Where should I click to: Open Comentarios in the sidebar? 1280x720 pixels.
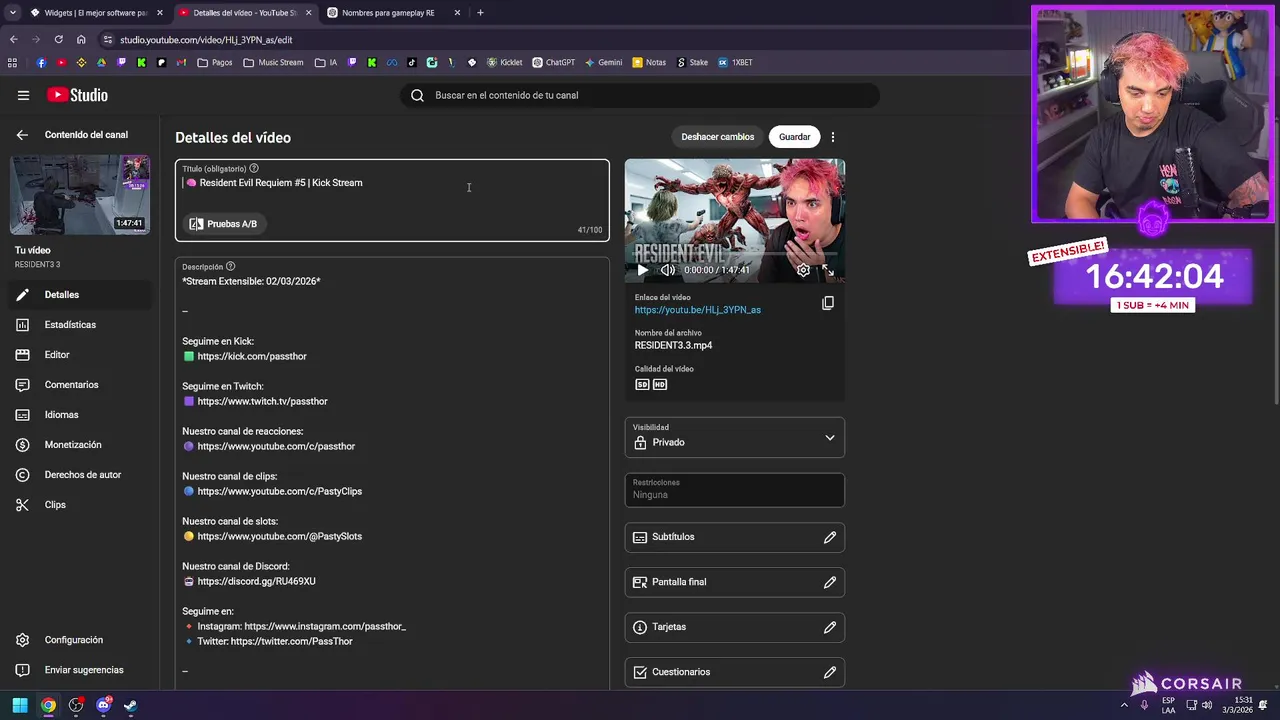[x=80, y=385]
